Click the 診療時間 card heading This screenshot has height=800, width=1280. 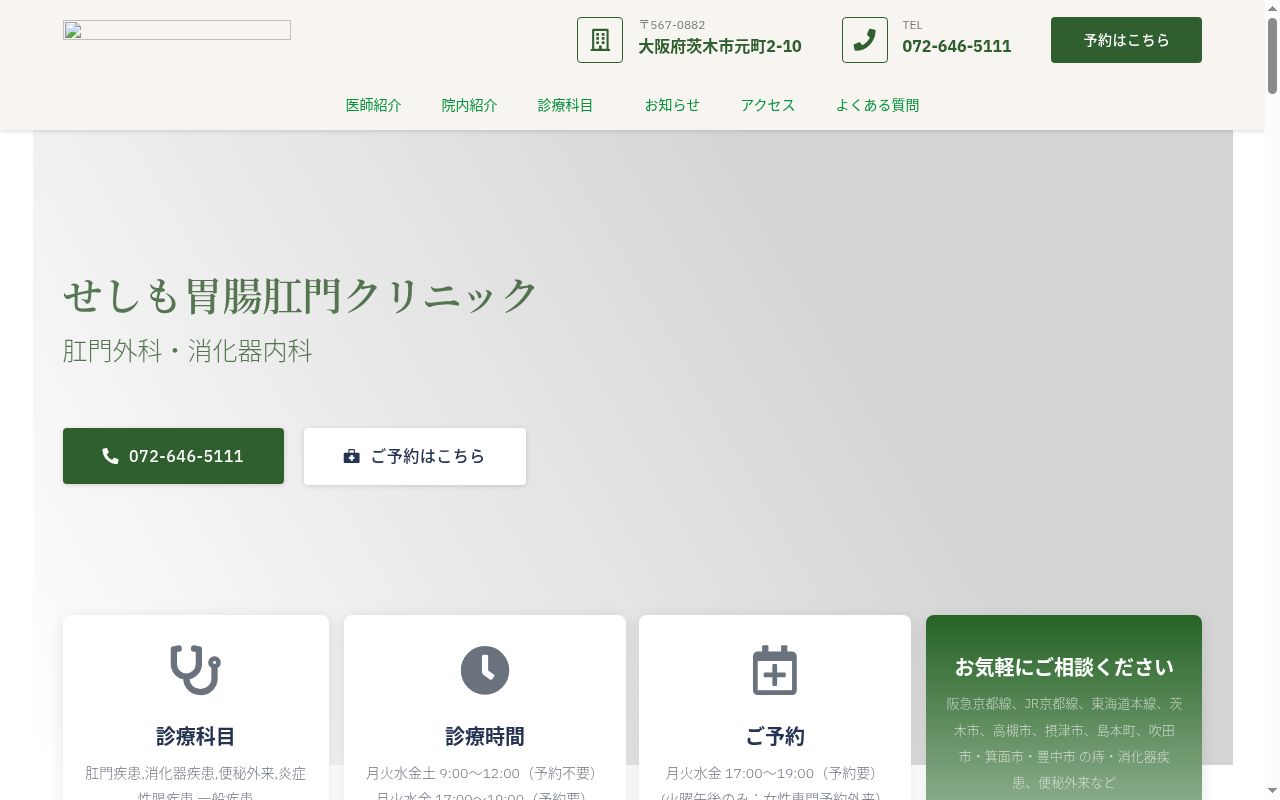(x=485, y=737)
